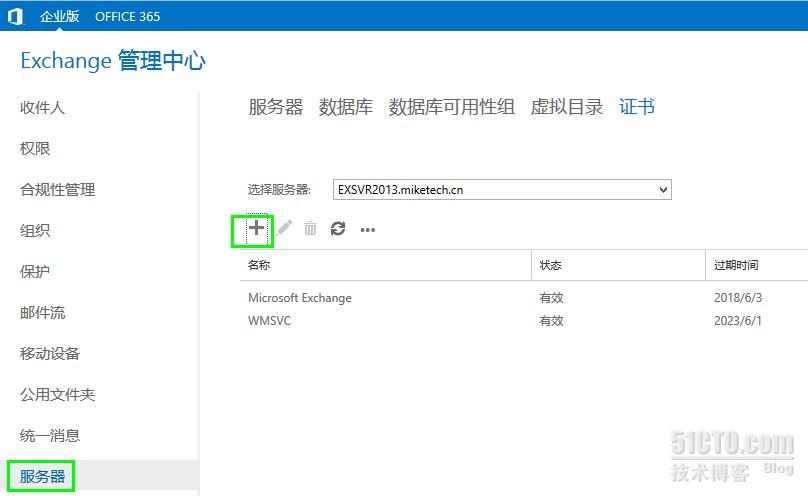
Task: Open 邮件流 in sidebar
Action: 43,313
